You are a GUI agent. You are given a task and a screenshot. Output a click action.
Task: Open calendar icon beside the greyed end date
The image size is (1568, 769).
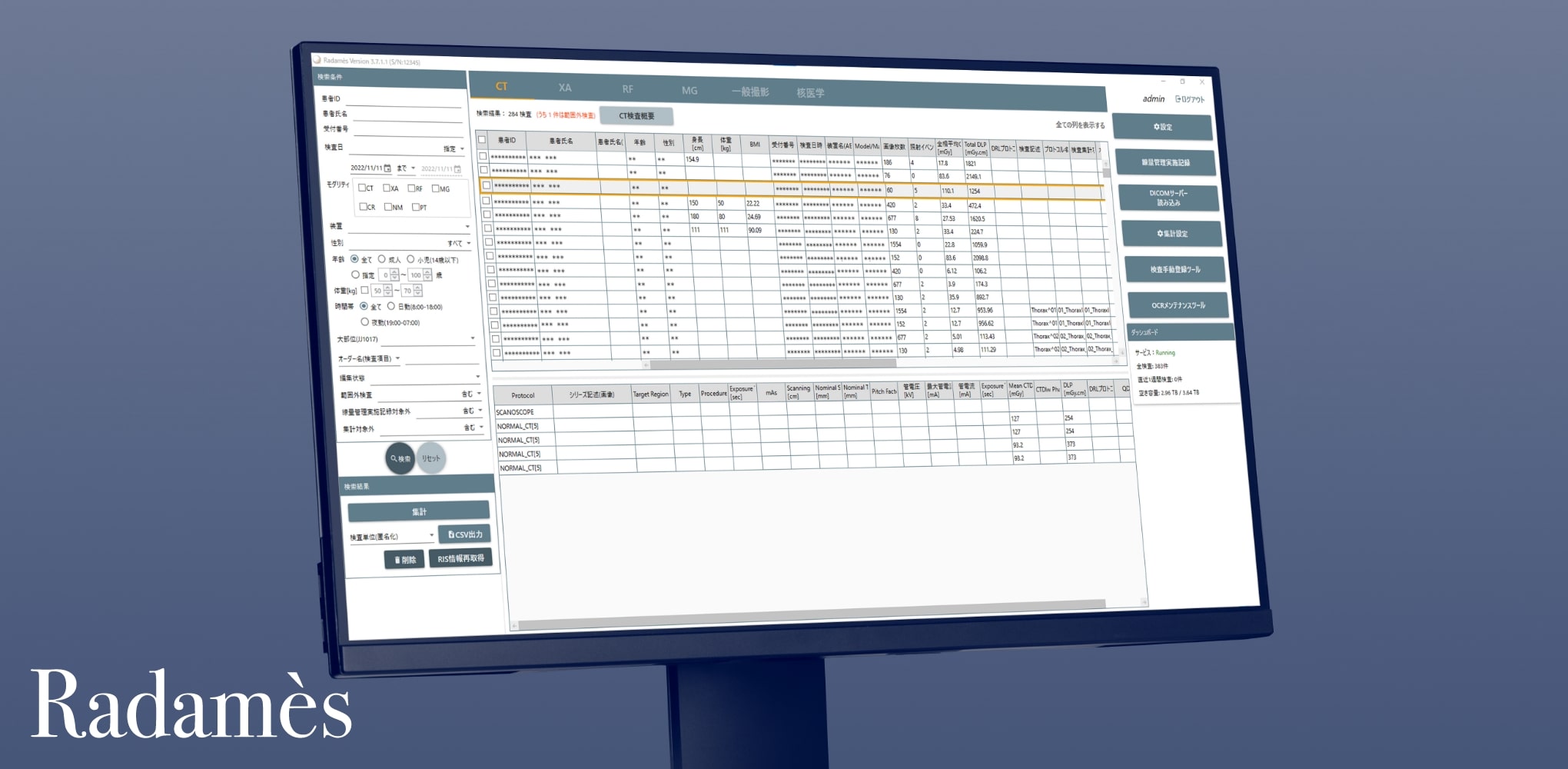pyautogui.click(x=457, y=169)
